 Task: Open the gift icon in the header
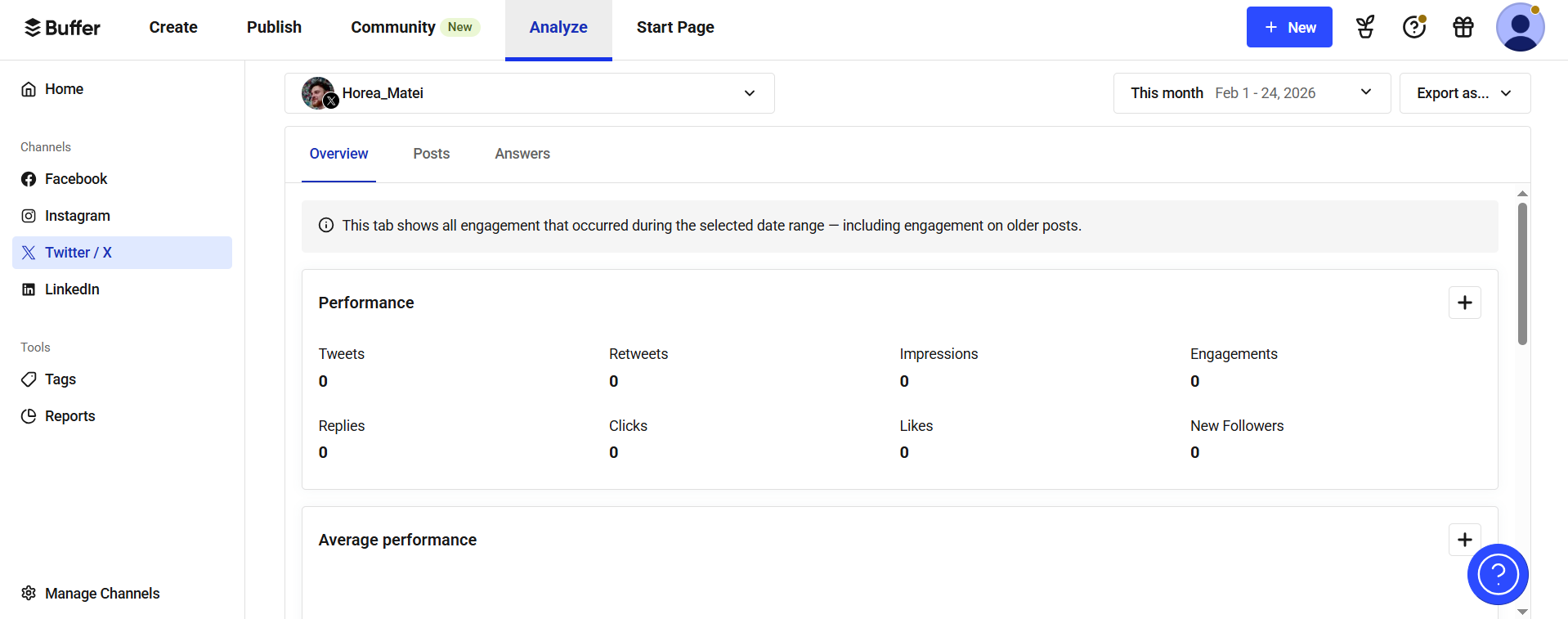1463,27
